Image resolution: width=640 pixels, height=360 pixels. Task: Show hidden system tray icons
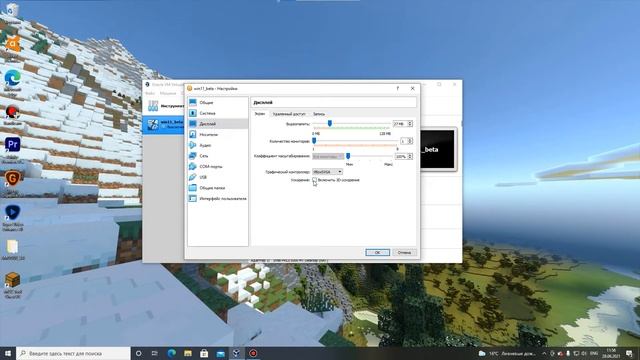point(544,353)
